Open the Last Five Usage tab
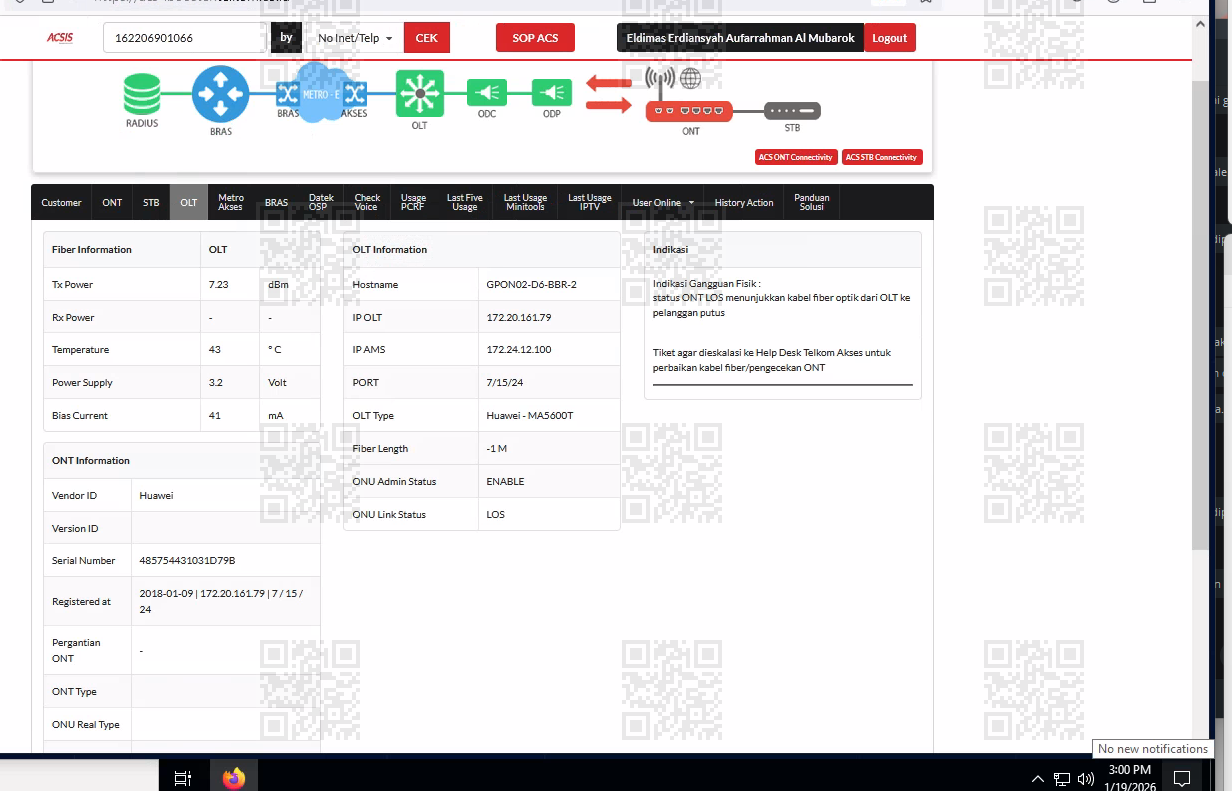This screenshot has height=791, width=1232. point(464,203)
